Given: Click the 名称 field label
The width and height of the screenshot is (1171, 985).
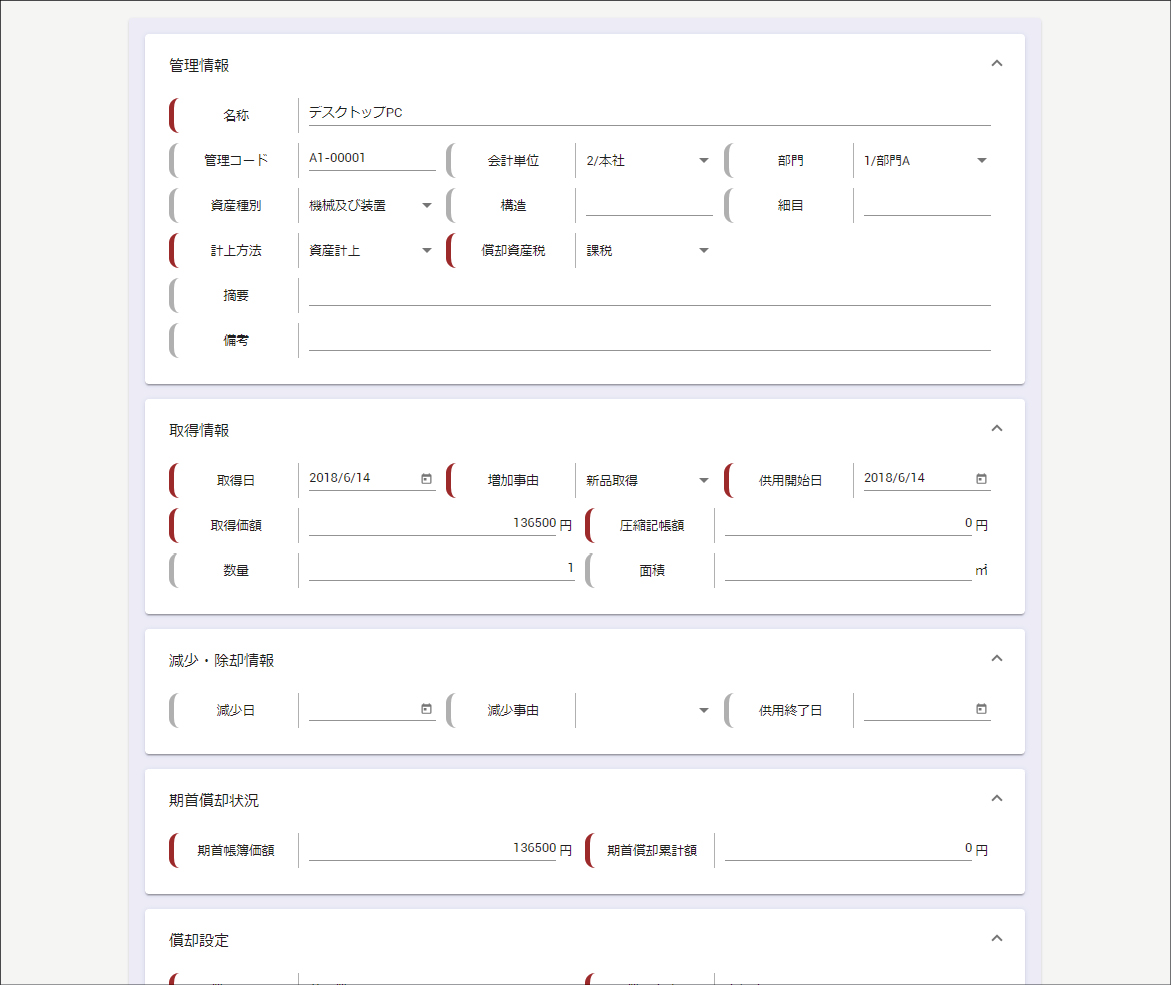Looking at the screenshot, I should [x=236, y=116].
